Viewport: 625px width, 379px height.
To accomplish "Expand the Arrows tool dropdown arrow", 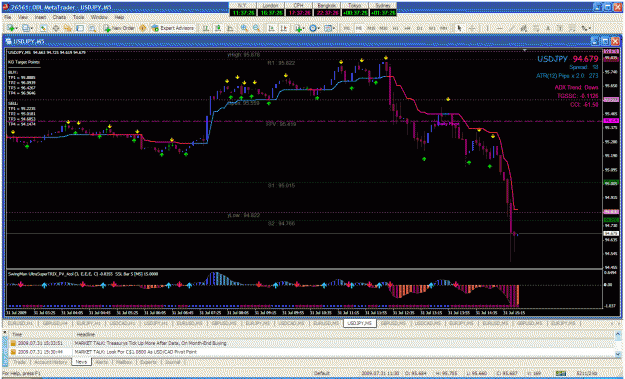I will point(590,28).
